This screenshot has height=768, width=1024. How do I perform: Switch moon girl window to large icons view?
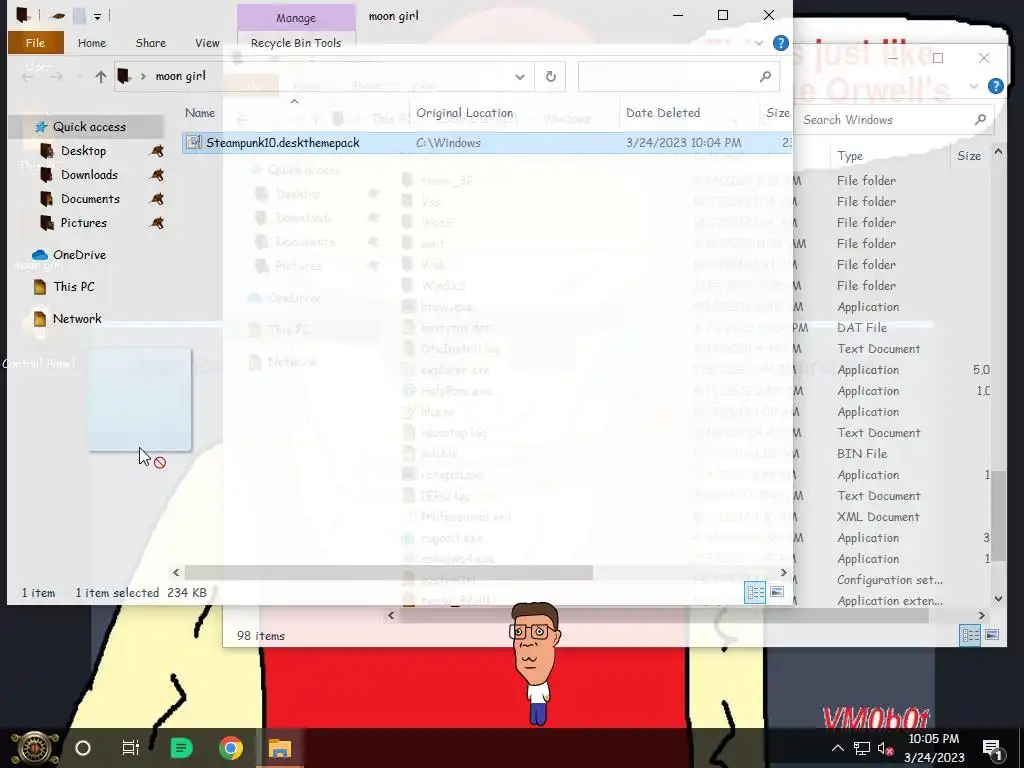(776, 592)
